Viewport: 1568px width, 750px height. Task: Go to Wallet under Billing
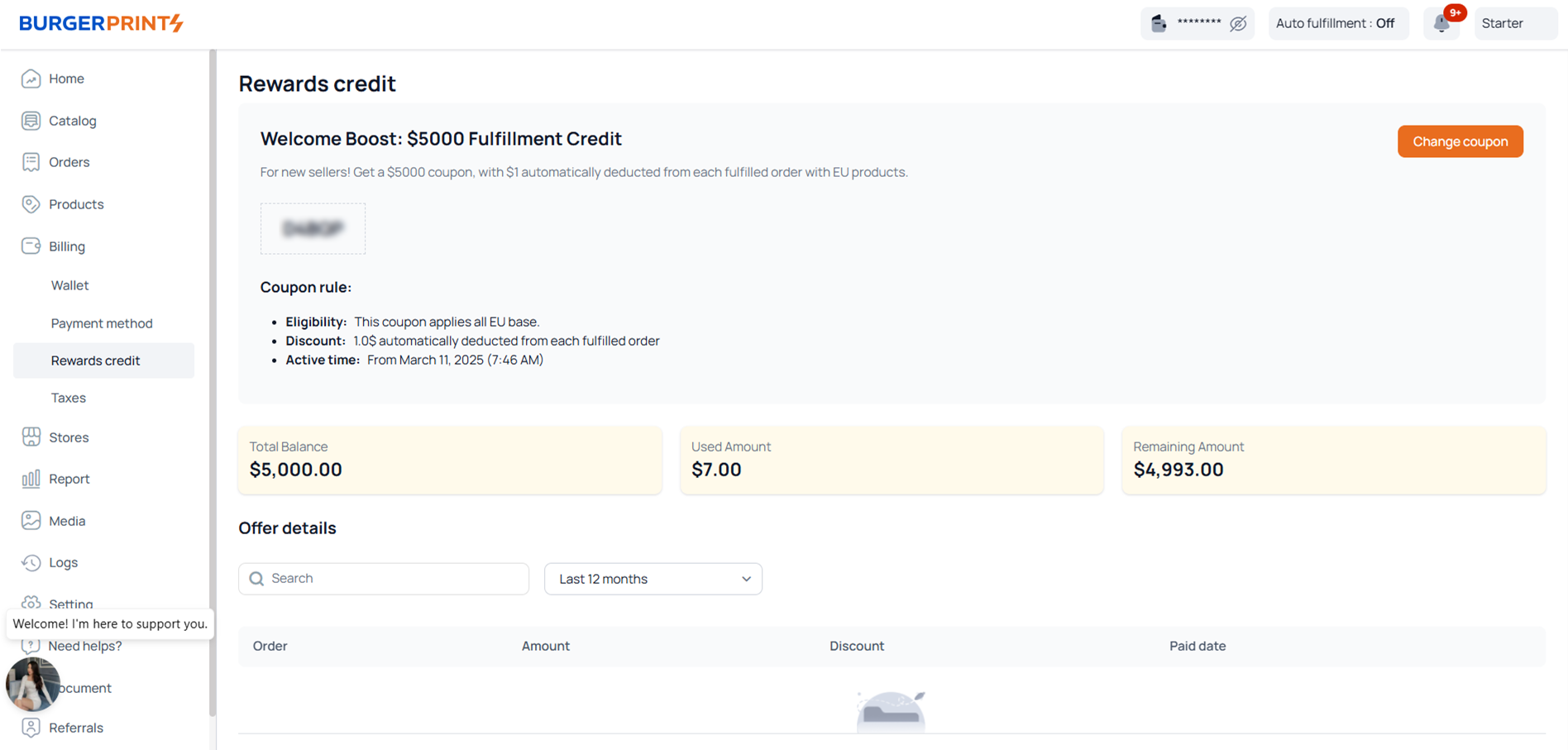69,285
